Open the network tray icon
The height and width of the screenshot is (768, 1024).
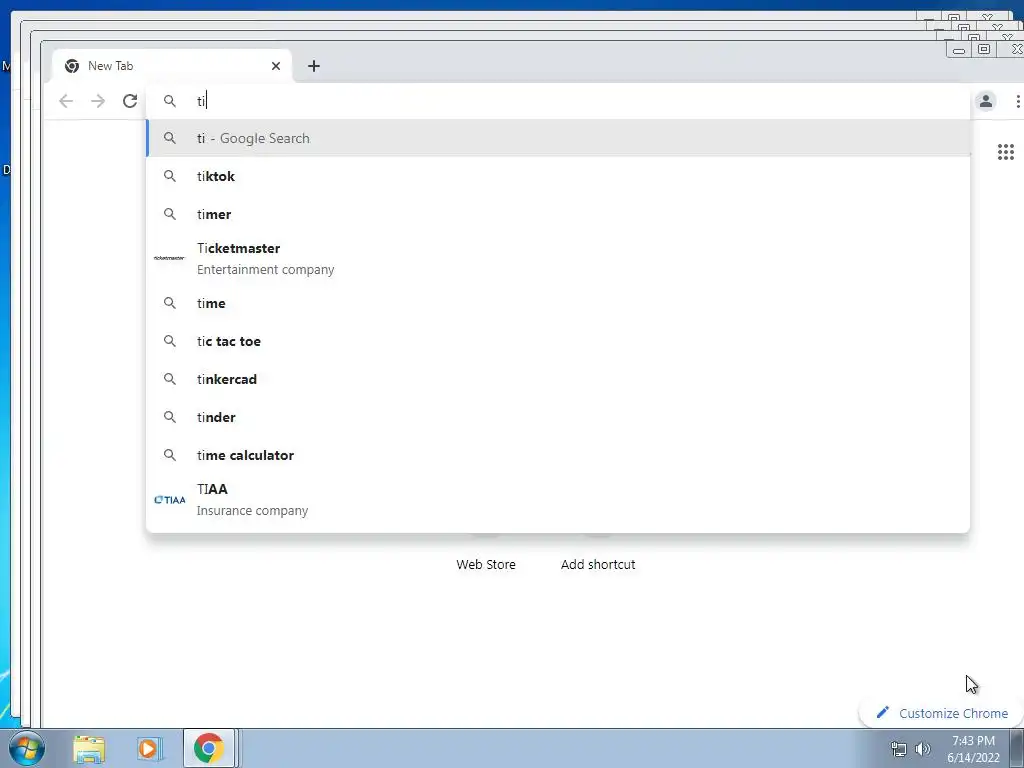pyautogui.click(x=899, y=749)
